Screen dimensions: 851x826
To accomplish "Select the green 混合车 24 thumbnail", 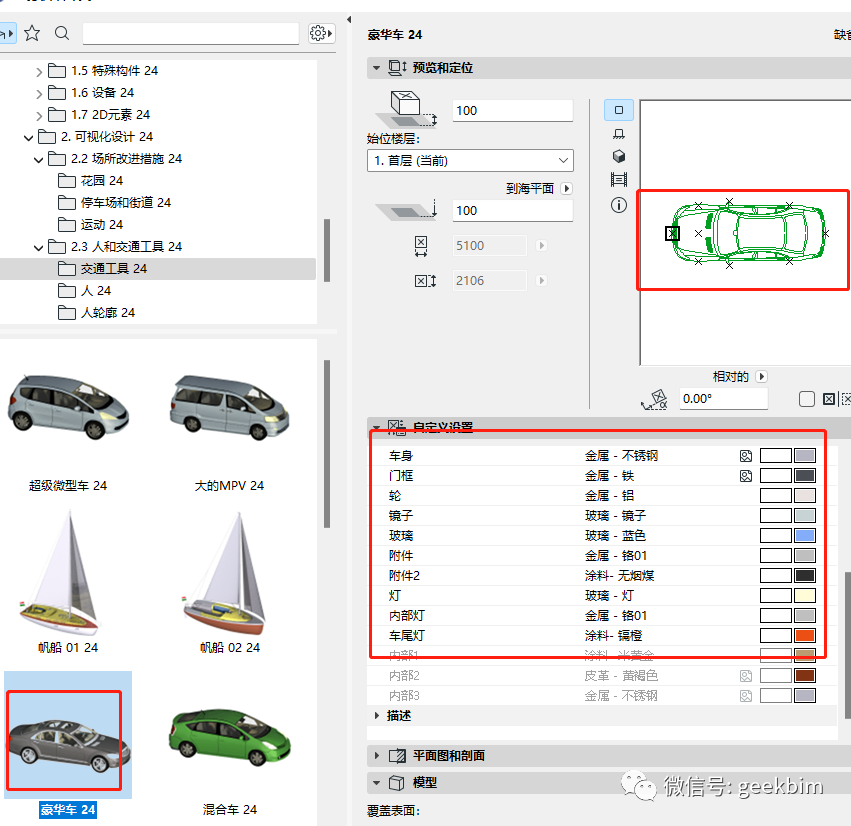I will click(229, 736).
